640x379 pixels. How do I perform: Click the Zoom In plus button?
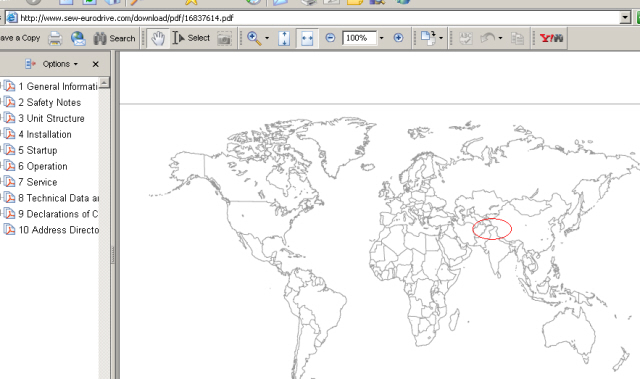click(x=398, y=38)
